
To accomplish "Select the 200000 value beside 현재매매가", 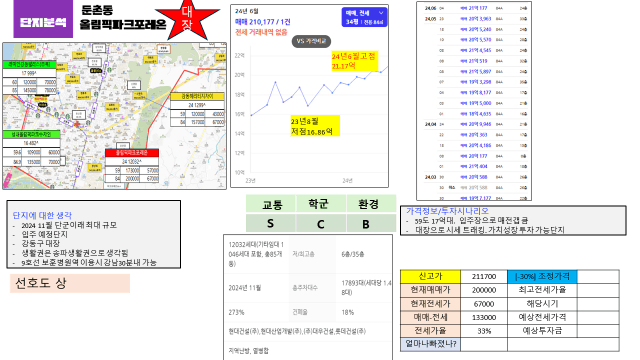I will 484,290.
